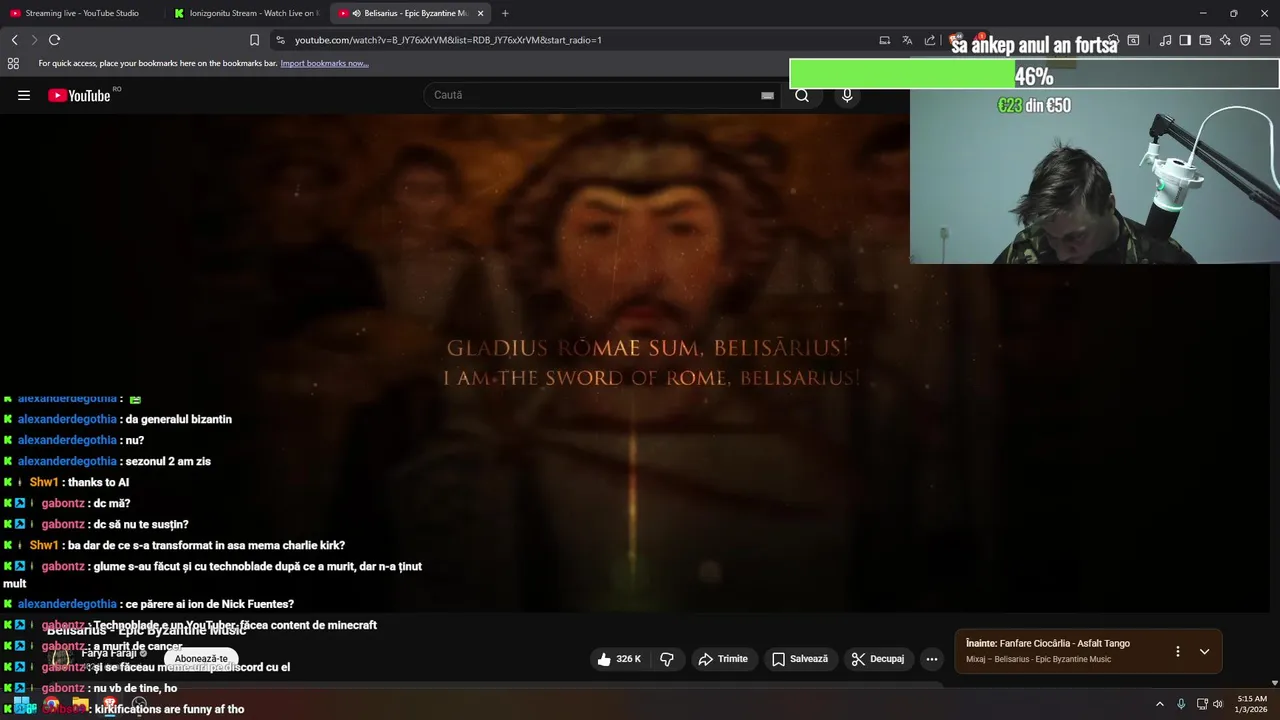This screenshot has height=720, width=1280.
Task: Reload the YouTube page
Action: tap(54, 40)
